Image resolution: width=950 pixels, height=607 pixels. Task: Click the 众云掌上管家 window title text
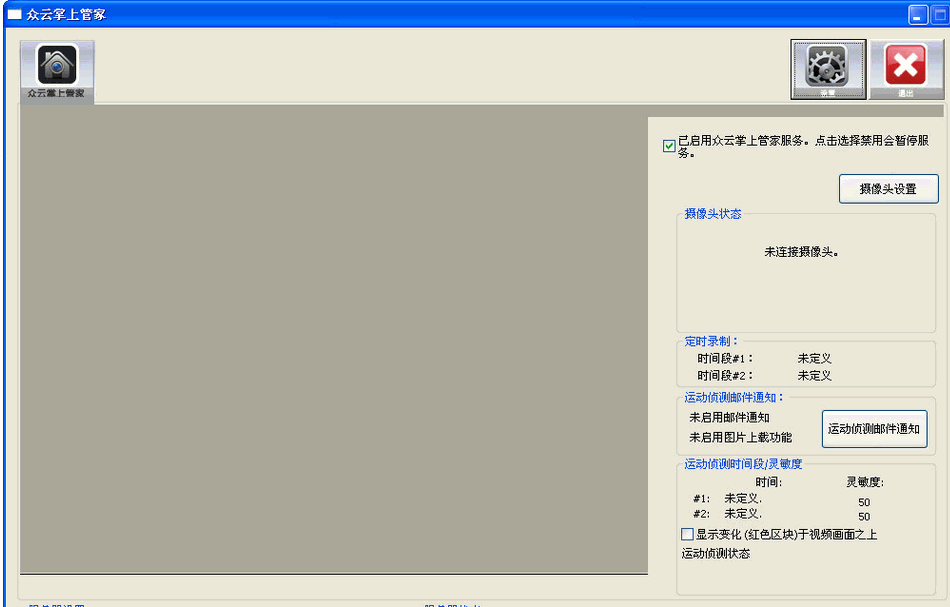point(66,15)
